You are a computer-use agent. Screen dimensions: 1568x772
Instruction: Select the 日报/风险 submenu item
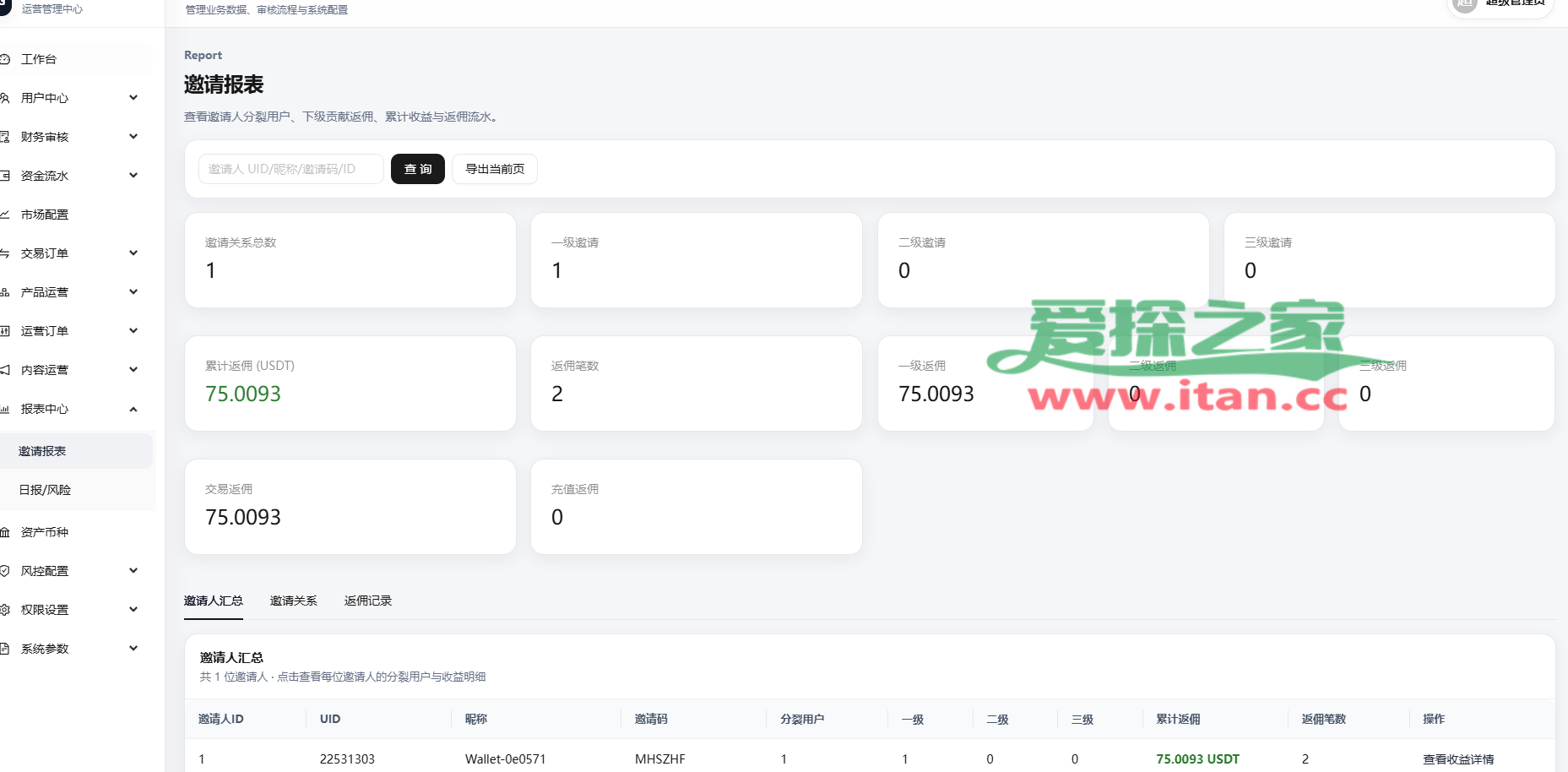76,490
